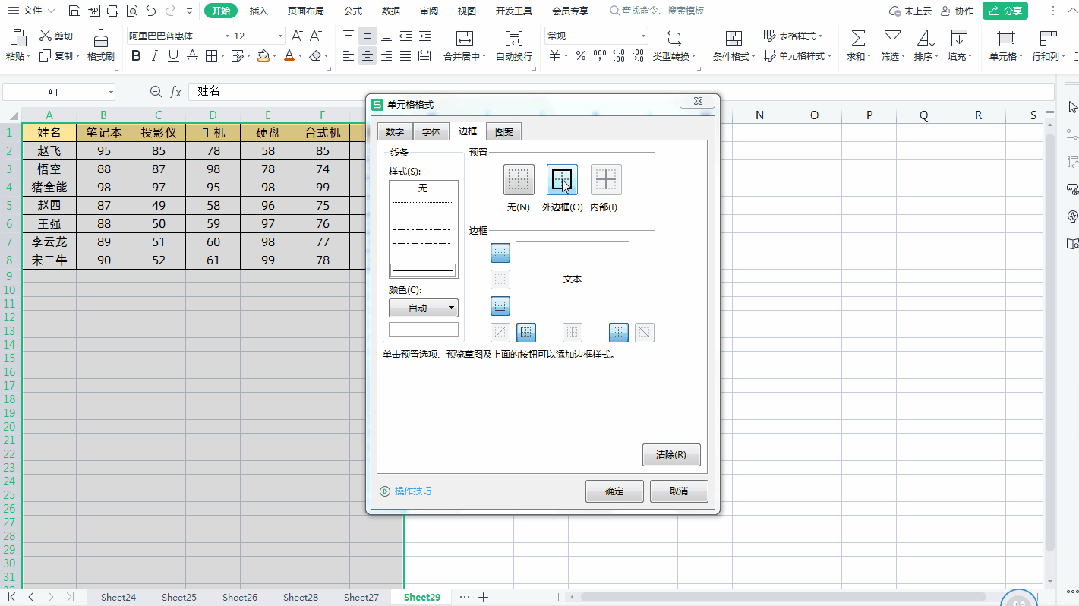
Task: Select the No border (无) preset
Action: [518, 180]
